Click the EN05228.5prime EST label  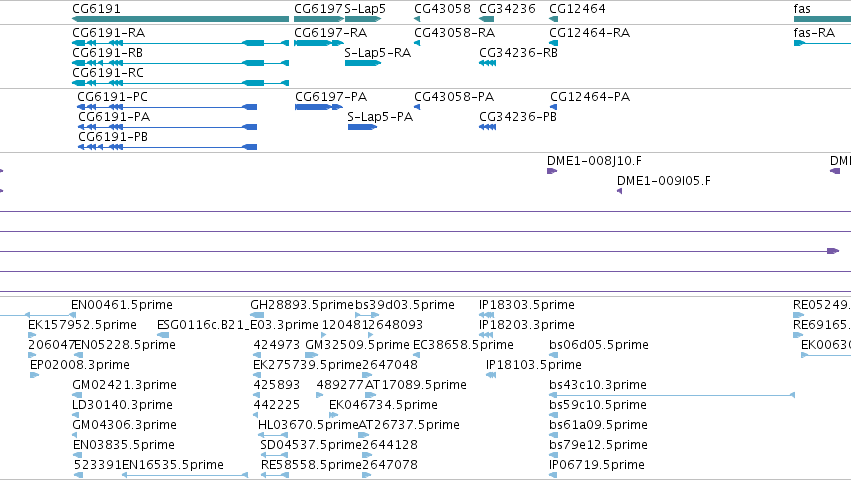click(x=125, y=345)
